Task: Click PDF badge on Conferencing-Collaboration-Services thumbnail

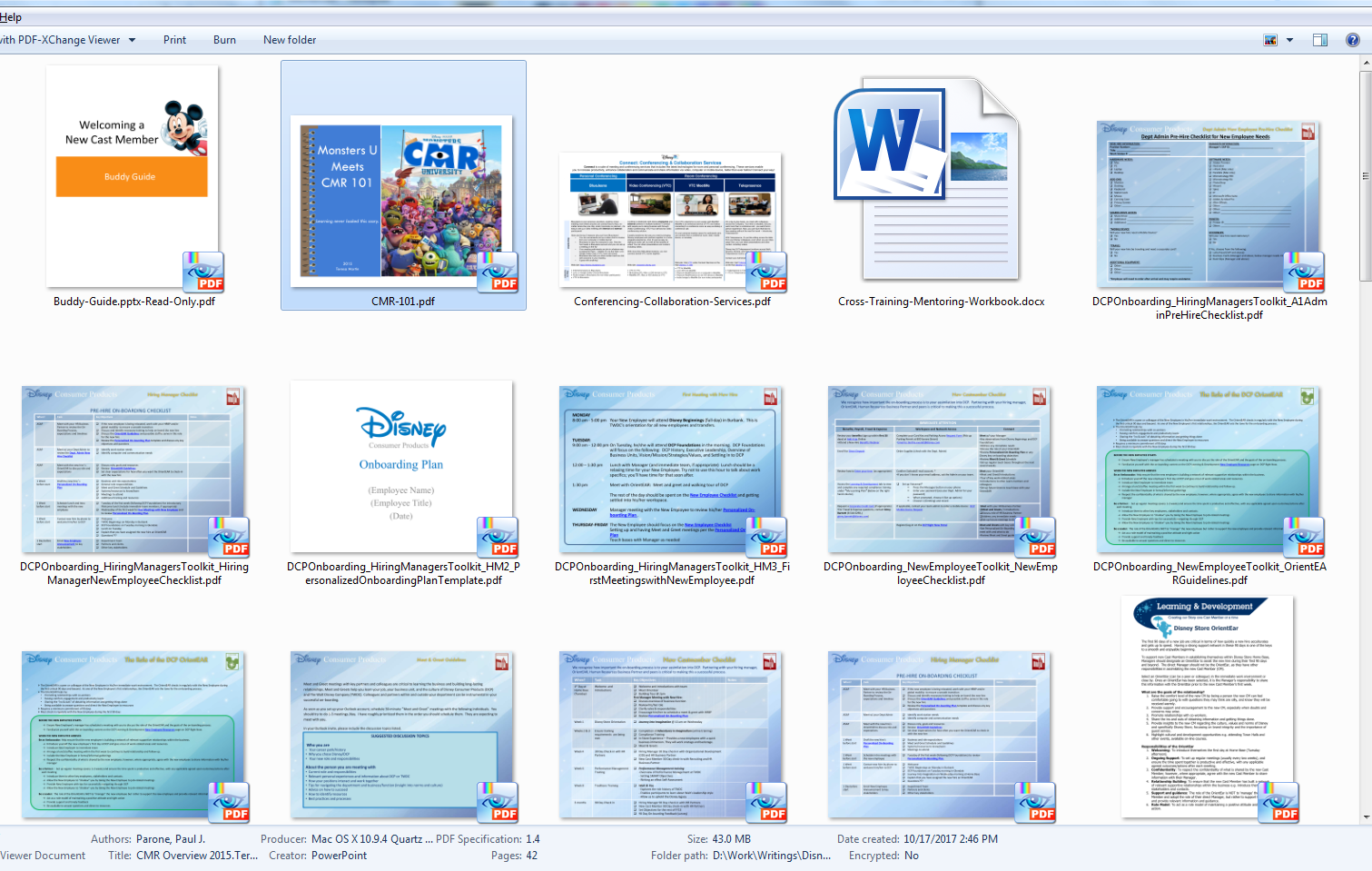Action: (766, 271)
